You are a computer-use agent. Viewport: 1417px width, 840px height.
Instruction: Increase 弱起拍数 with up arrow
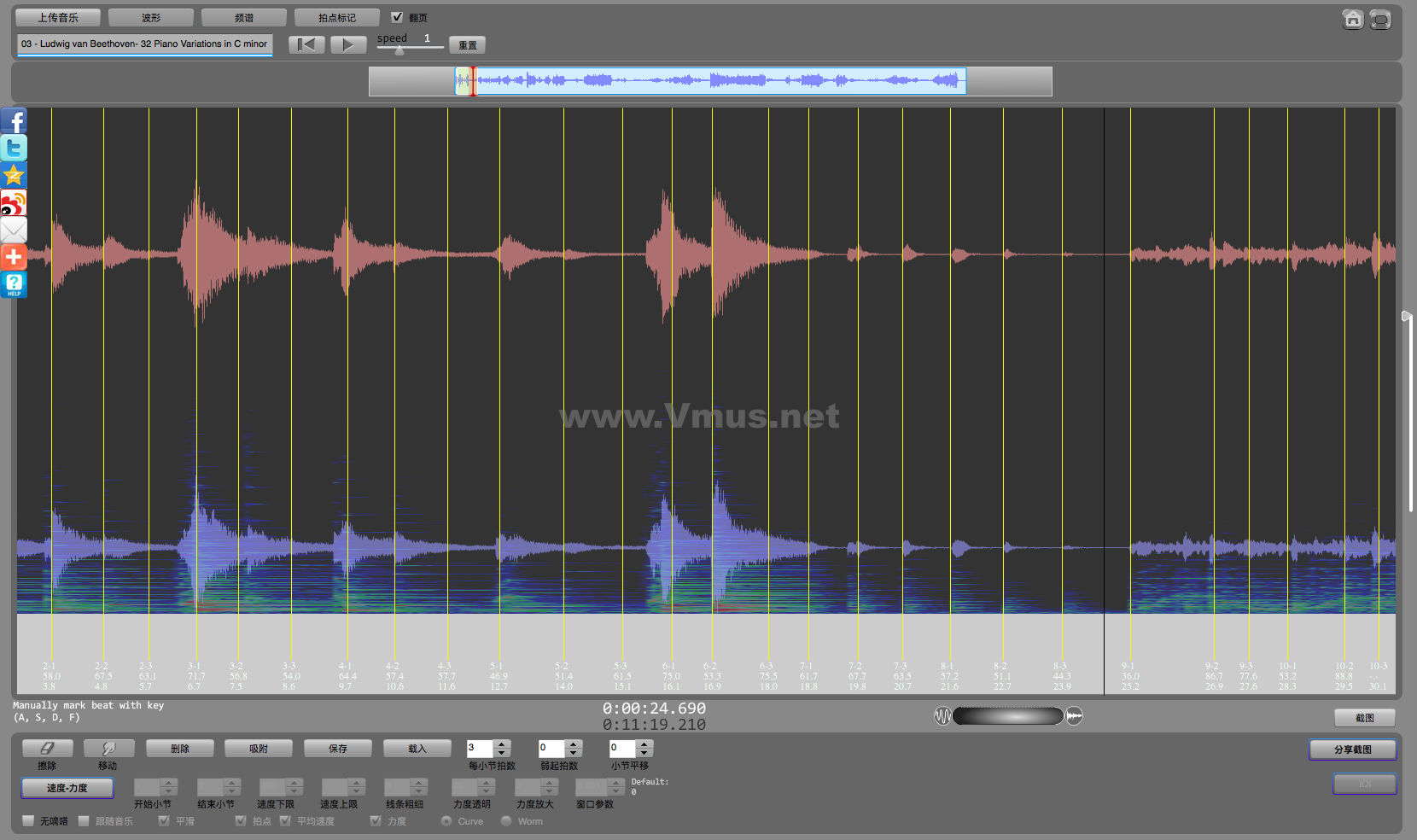coord(574,744)
